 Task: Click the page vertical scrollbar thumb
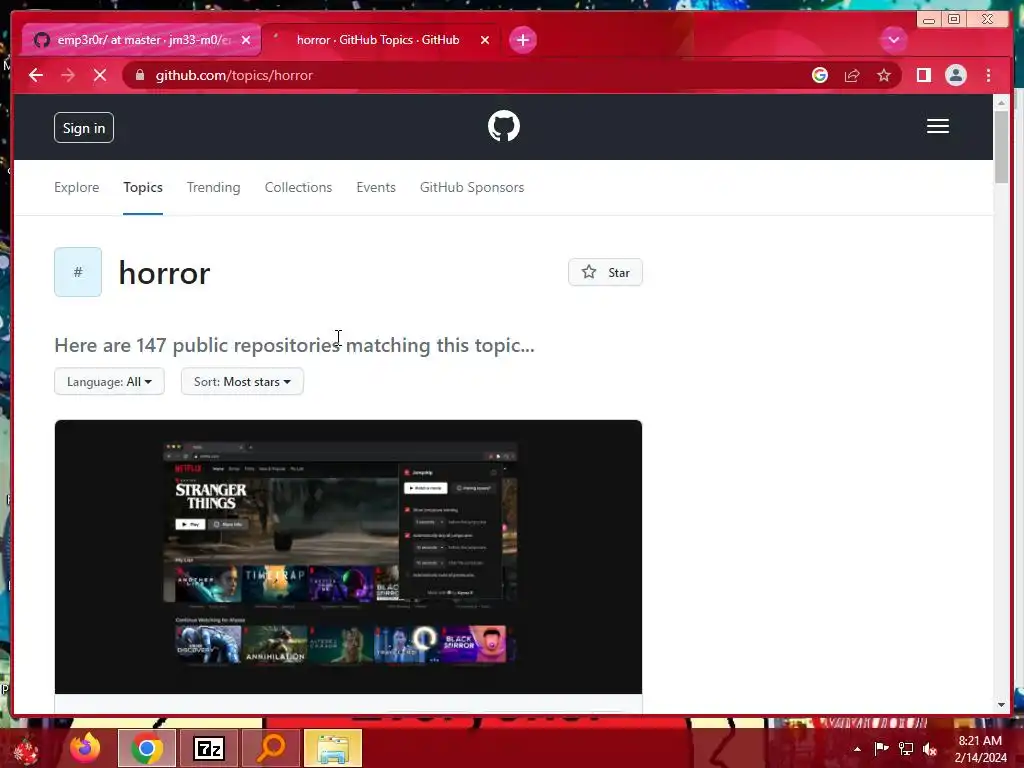(x=1002, y=146)
